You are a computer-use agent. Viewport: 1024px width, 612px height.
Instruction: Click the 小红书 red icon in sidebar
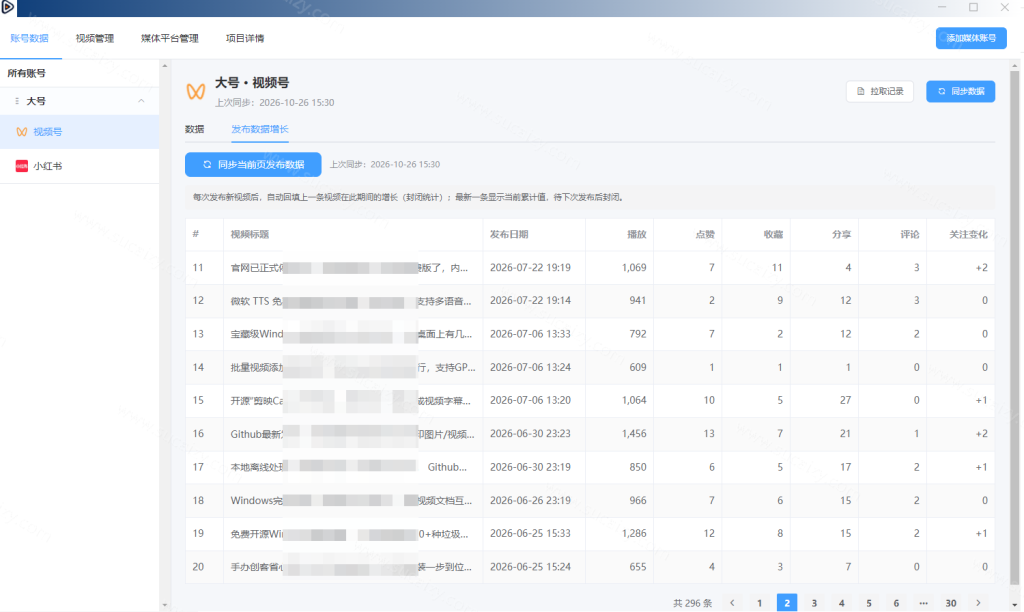pos(22,166)
